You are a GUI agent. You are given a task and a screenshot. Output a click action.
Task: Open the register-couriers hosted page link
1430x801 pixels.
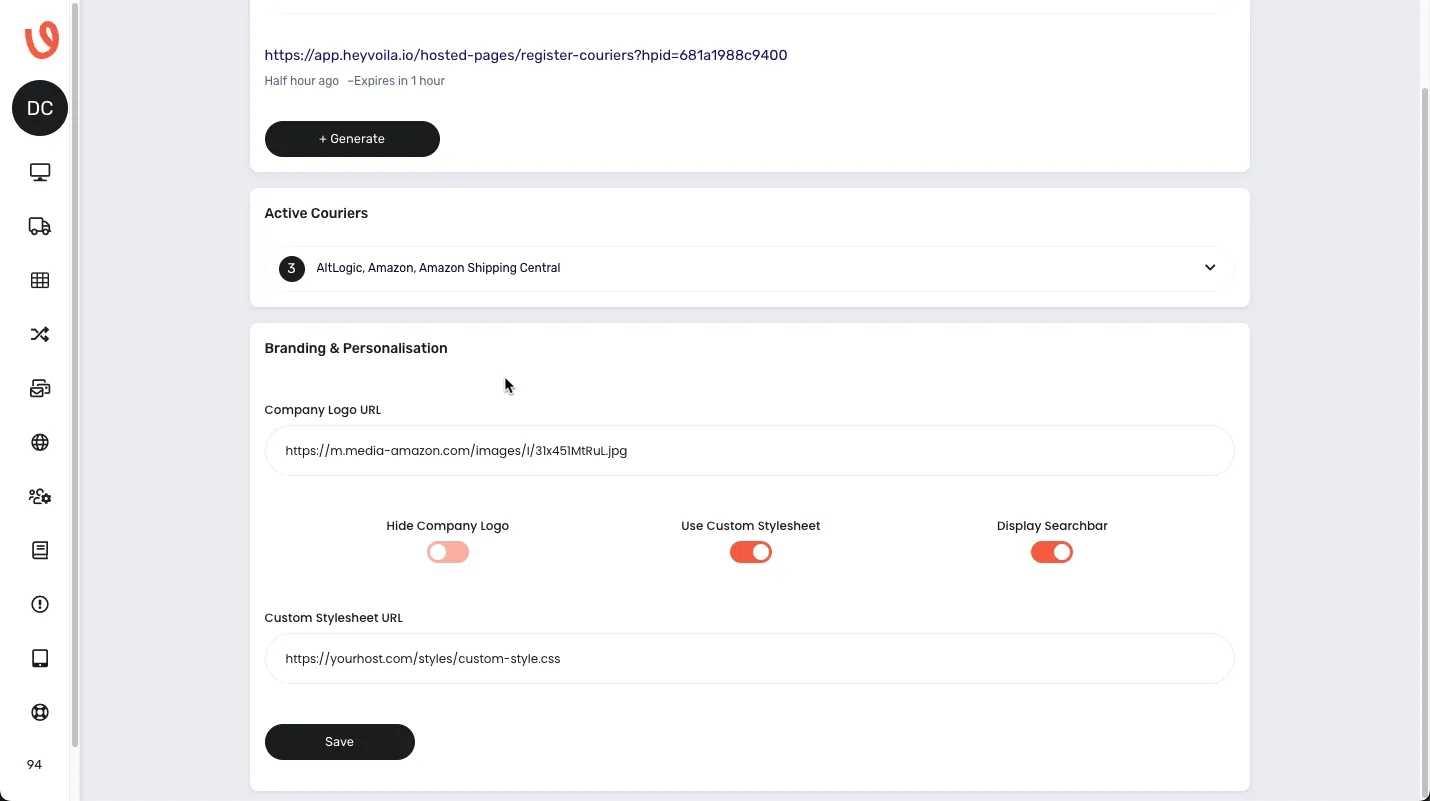click(x=526, y=55)
